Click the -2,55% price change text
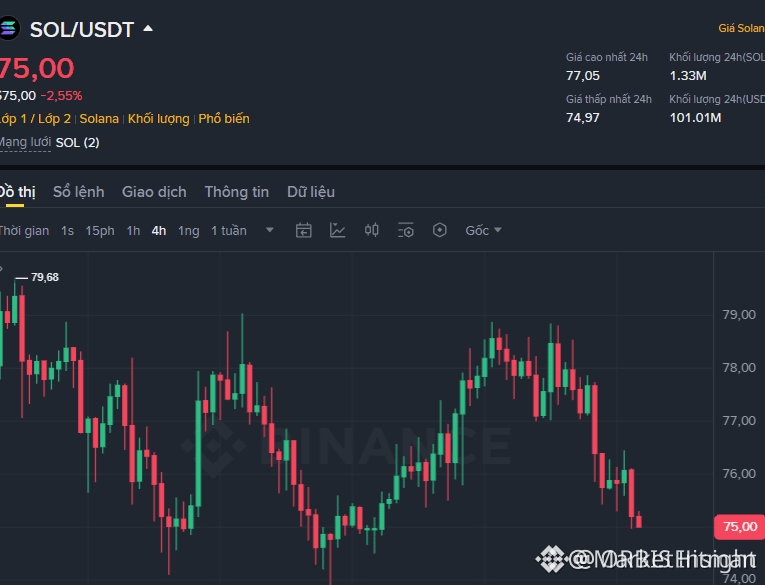The width and height of the screenshot is (765, 585). pos(61,96)
